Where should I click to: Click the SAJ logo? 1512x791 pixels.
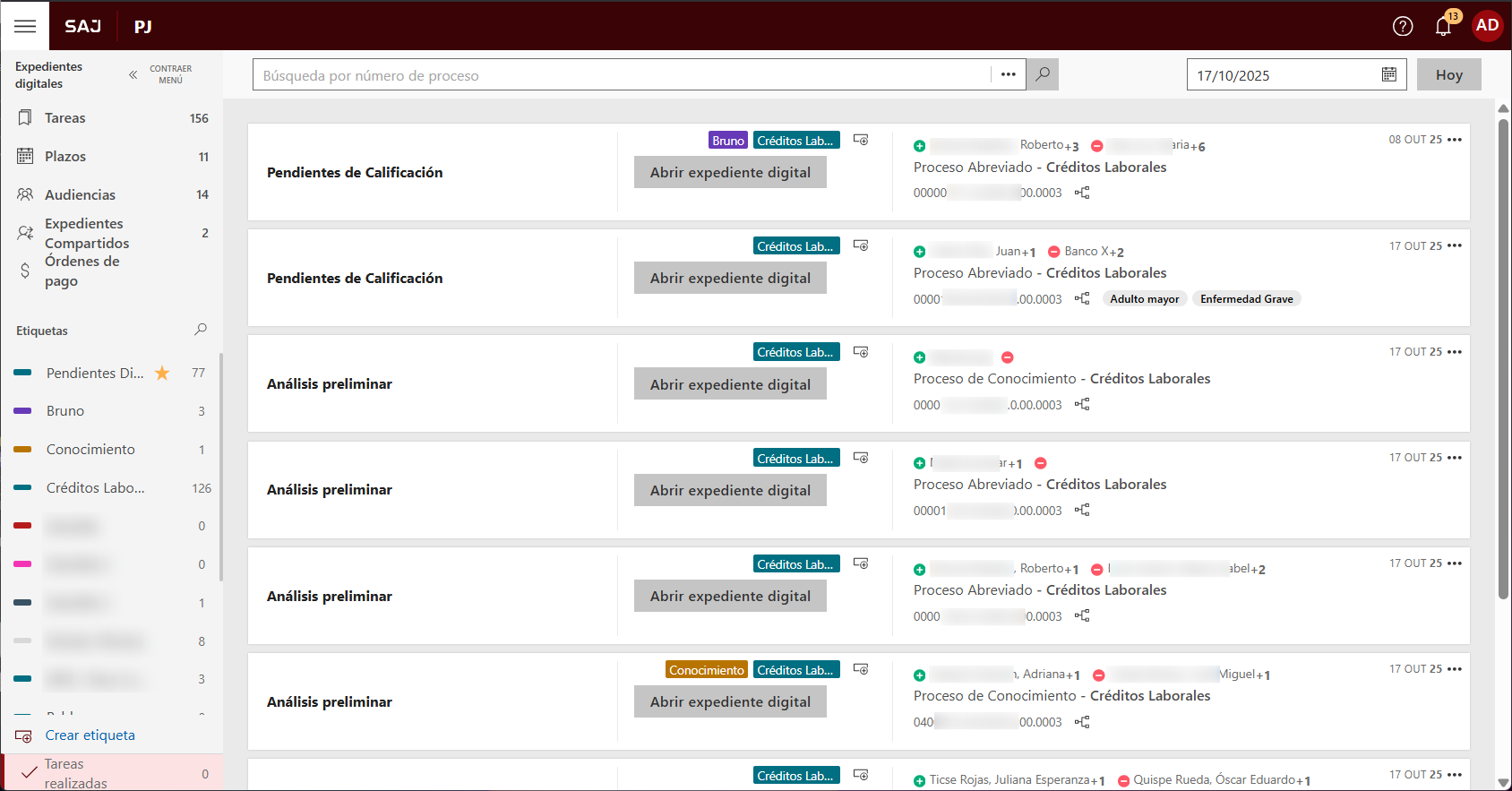[x=82, y=26]
